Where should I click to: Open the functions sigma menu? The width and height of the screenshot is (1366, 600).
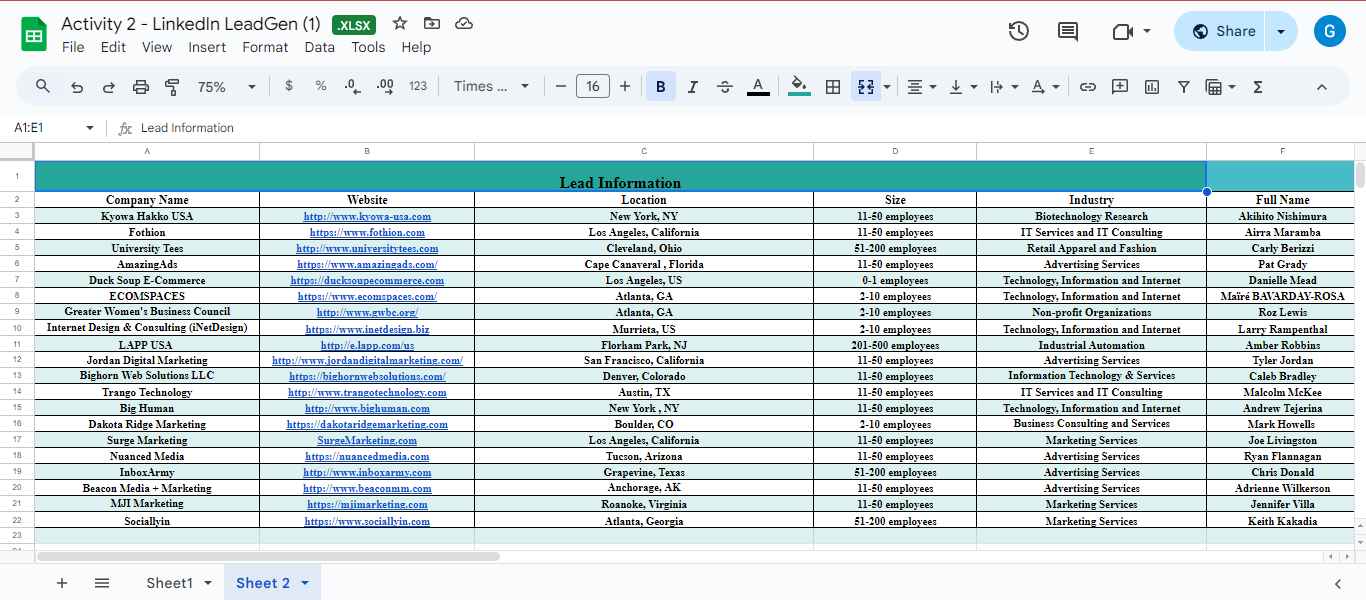point(1258,87)
